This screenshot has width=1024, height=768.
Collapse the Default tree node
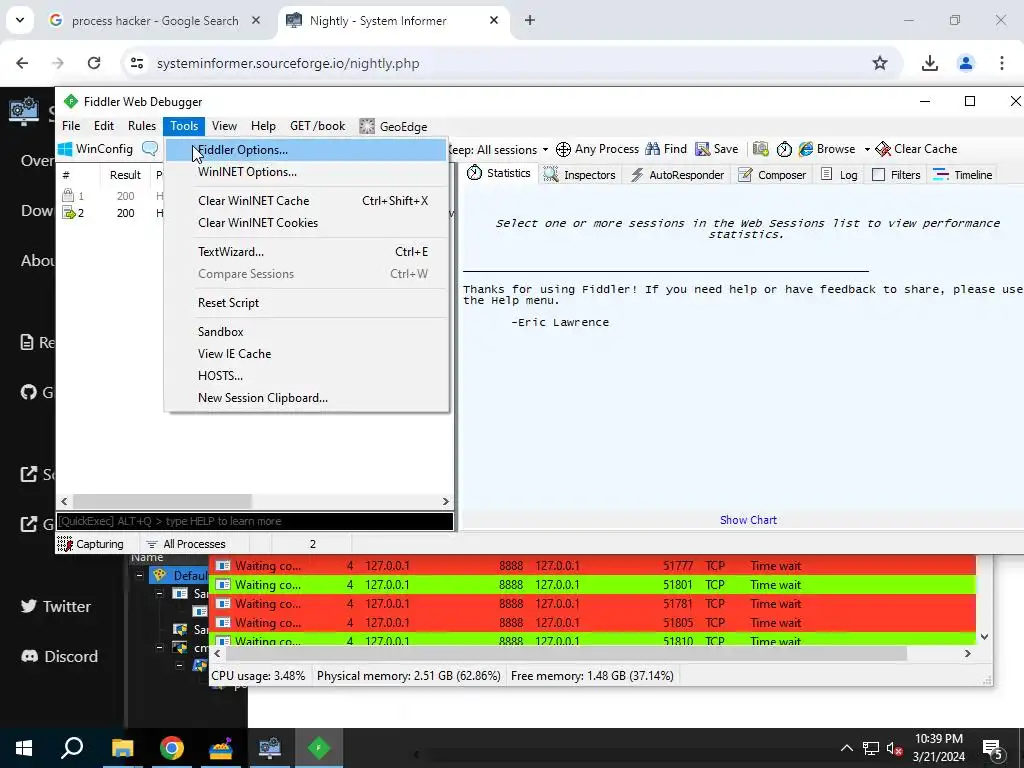[x=139, y=575]
